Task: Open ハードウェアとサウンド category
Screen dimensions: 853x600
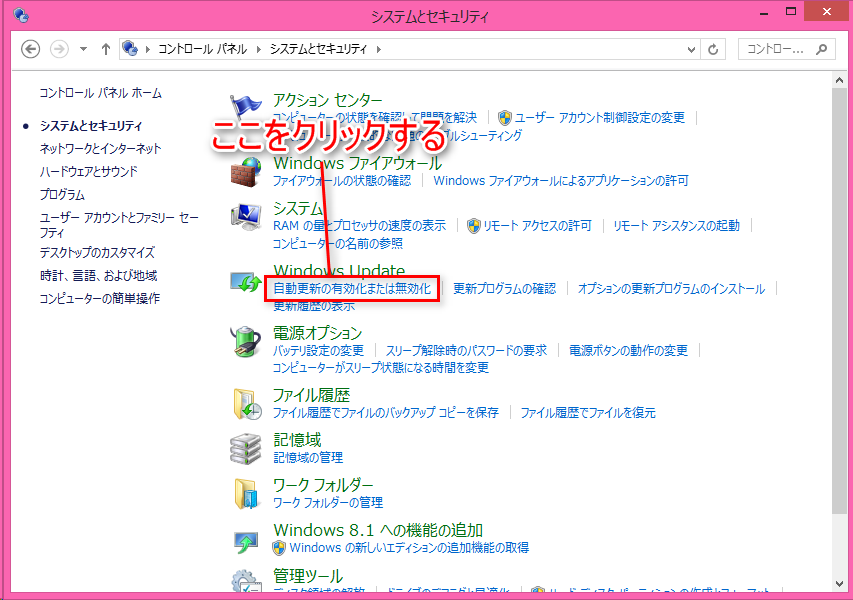Action: point(89,171)
